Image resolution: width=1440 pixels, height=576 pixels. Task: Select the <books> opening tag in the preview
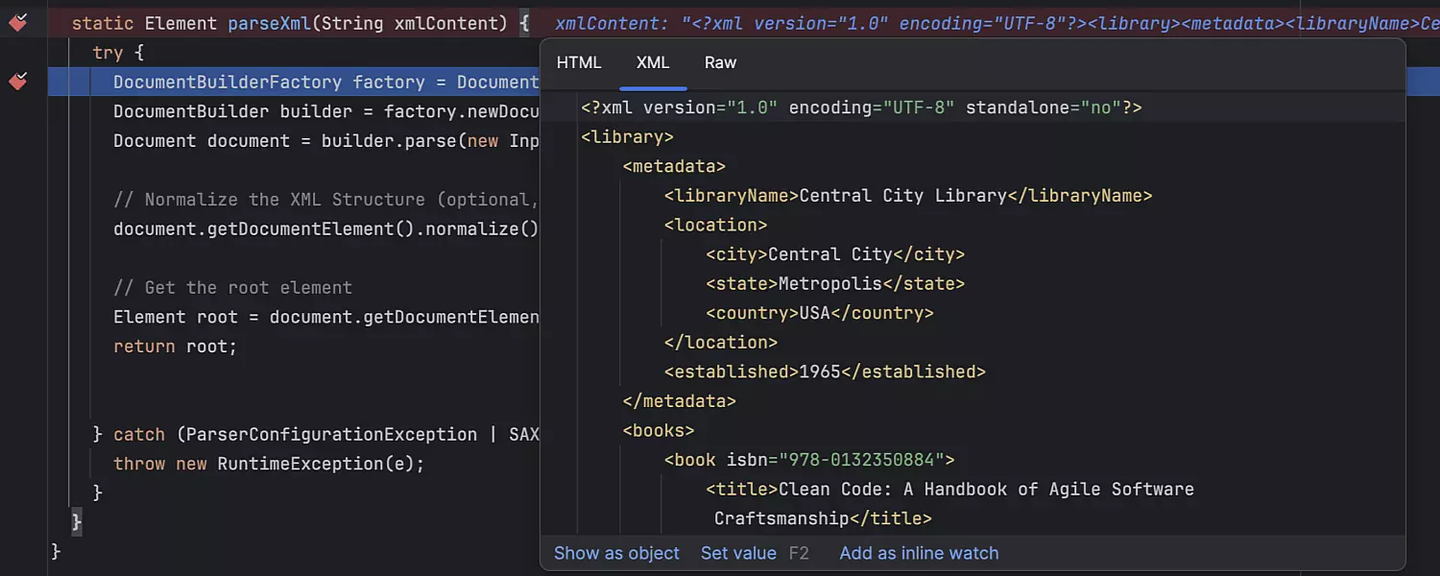658,430
